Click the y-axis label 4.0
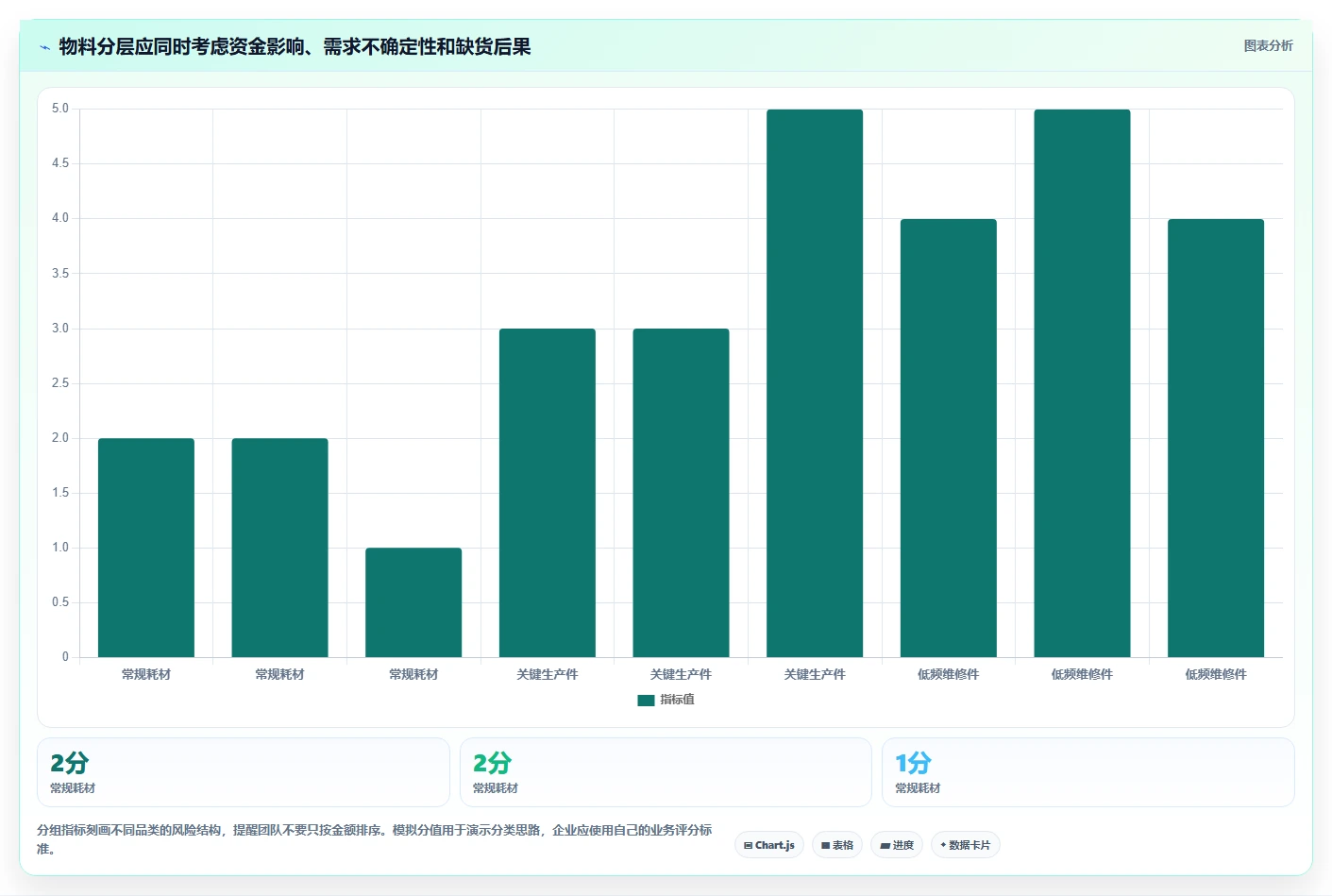The image size is (1332, 896). point(60,218)
